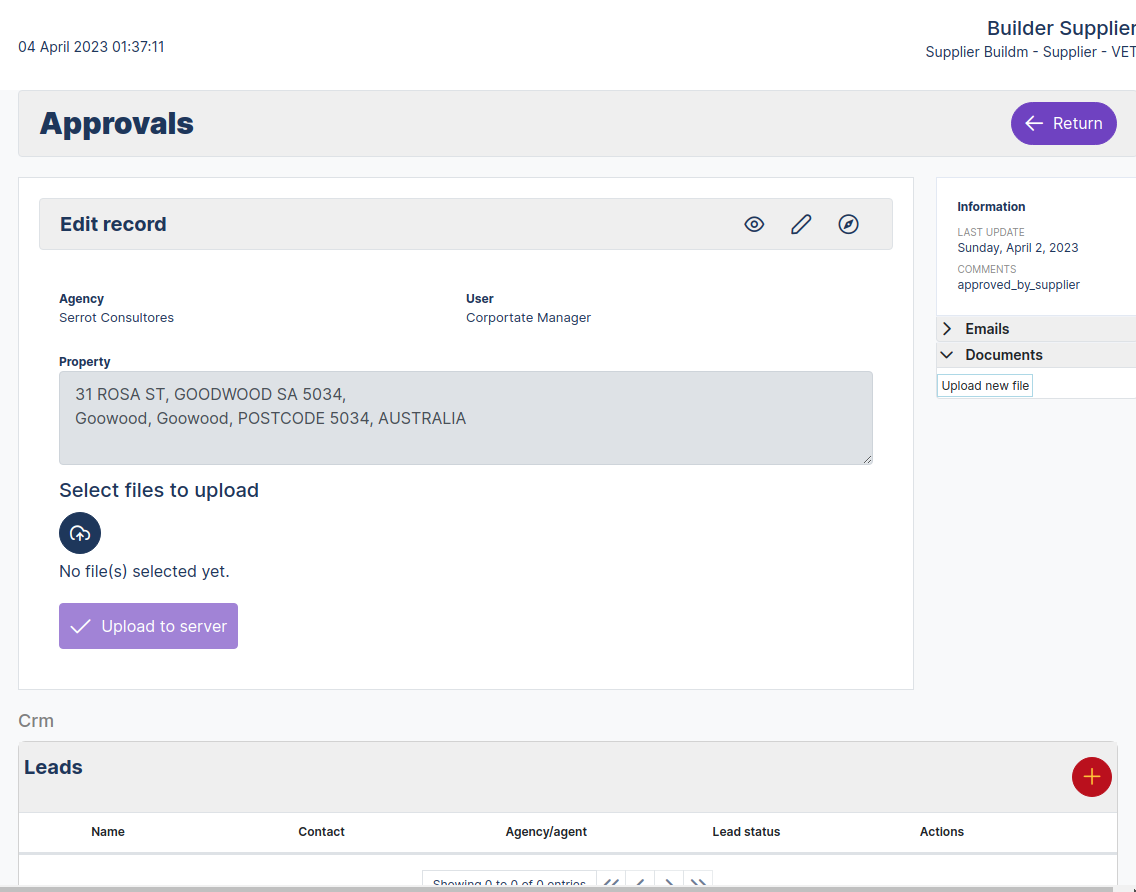Sort Leads by Name column header
This screenshot has height=892, width=1136.
(x=108, y=832)
